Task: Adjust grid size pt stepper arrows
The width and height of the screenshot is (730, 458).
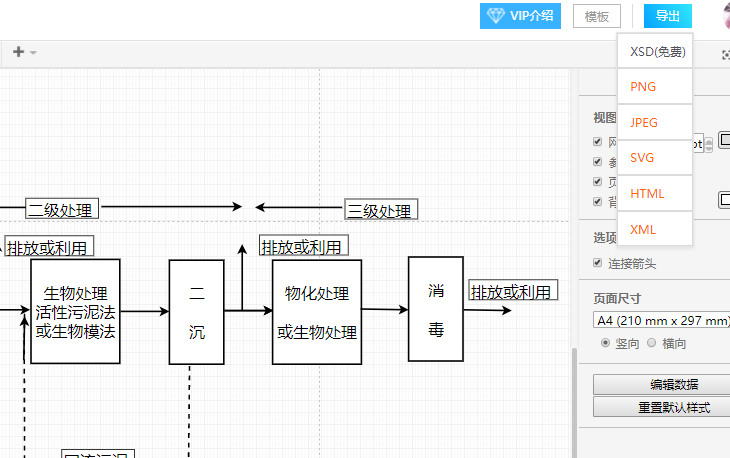Action: [x=709, y=144]
